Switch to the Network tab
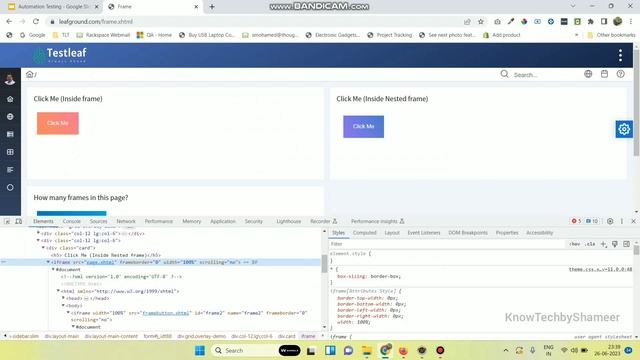The width and height of the screenshot is (640, 360). pos(126,221)
